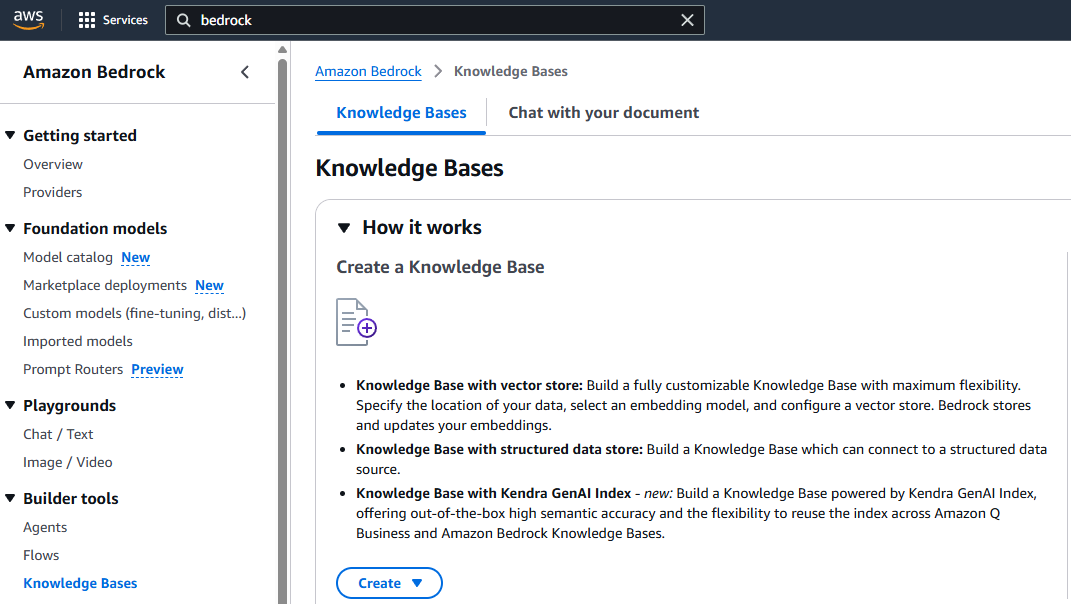Collapse the Amazon Bedrock side navigation
Image resolution: width=1071 pixels, height=604 pixels.
tap(245, 72)
